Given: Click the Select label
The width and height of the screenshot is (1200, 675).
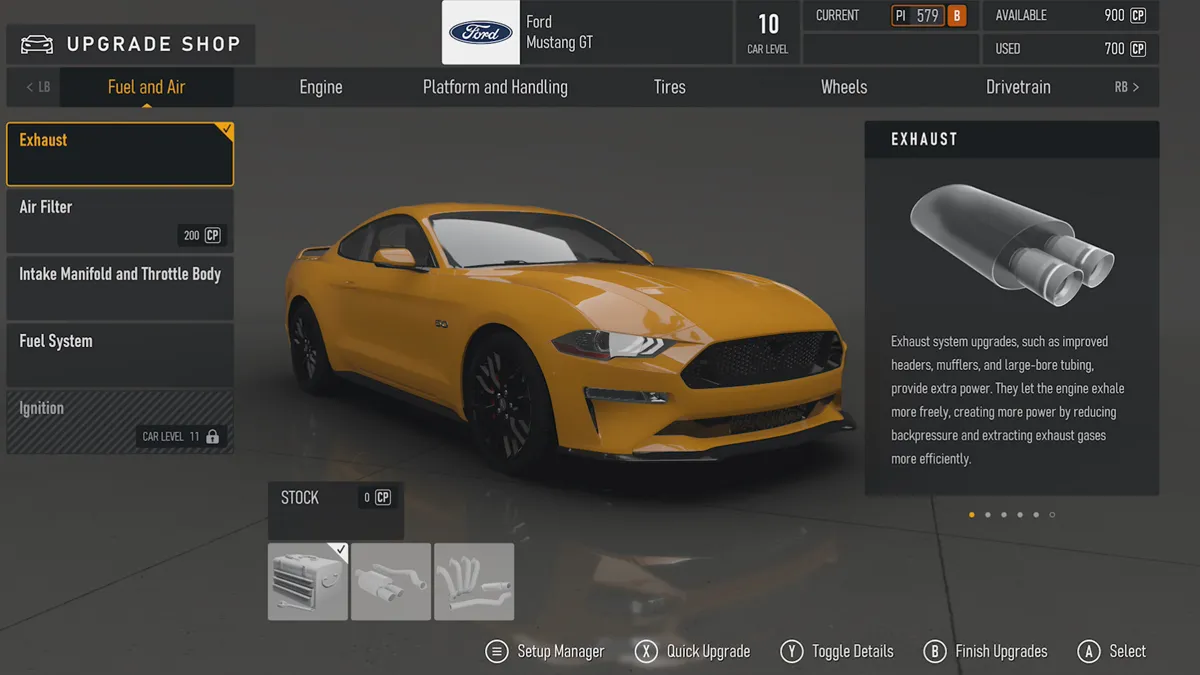Looking at the screenshot, I should click(x=1127, y=652).
